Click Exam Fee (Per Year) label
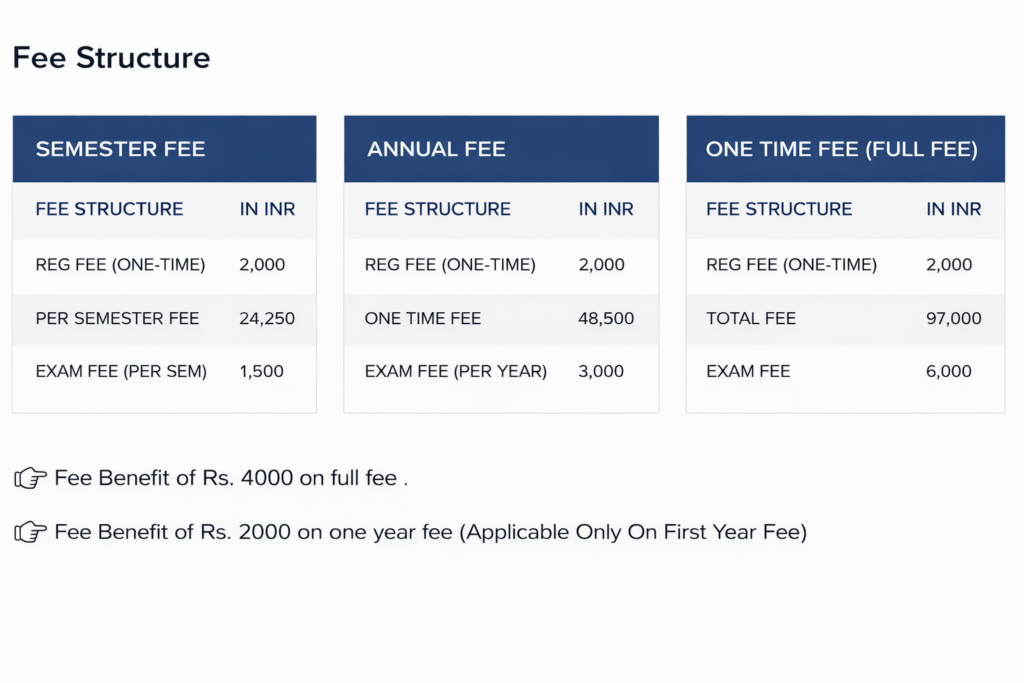The image size is (1024, 683). point(456,372)
